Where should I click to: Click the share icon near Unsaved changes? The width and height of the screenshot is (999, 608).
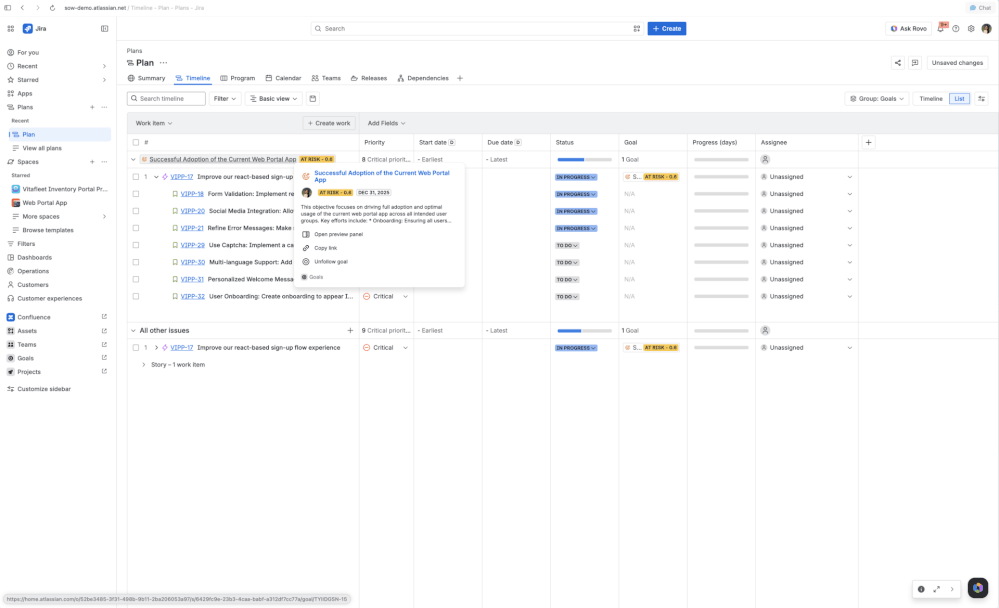pyautogui.click(x=898, y=62)
